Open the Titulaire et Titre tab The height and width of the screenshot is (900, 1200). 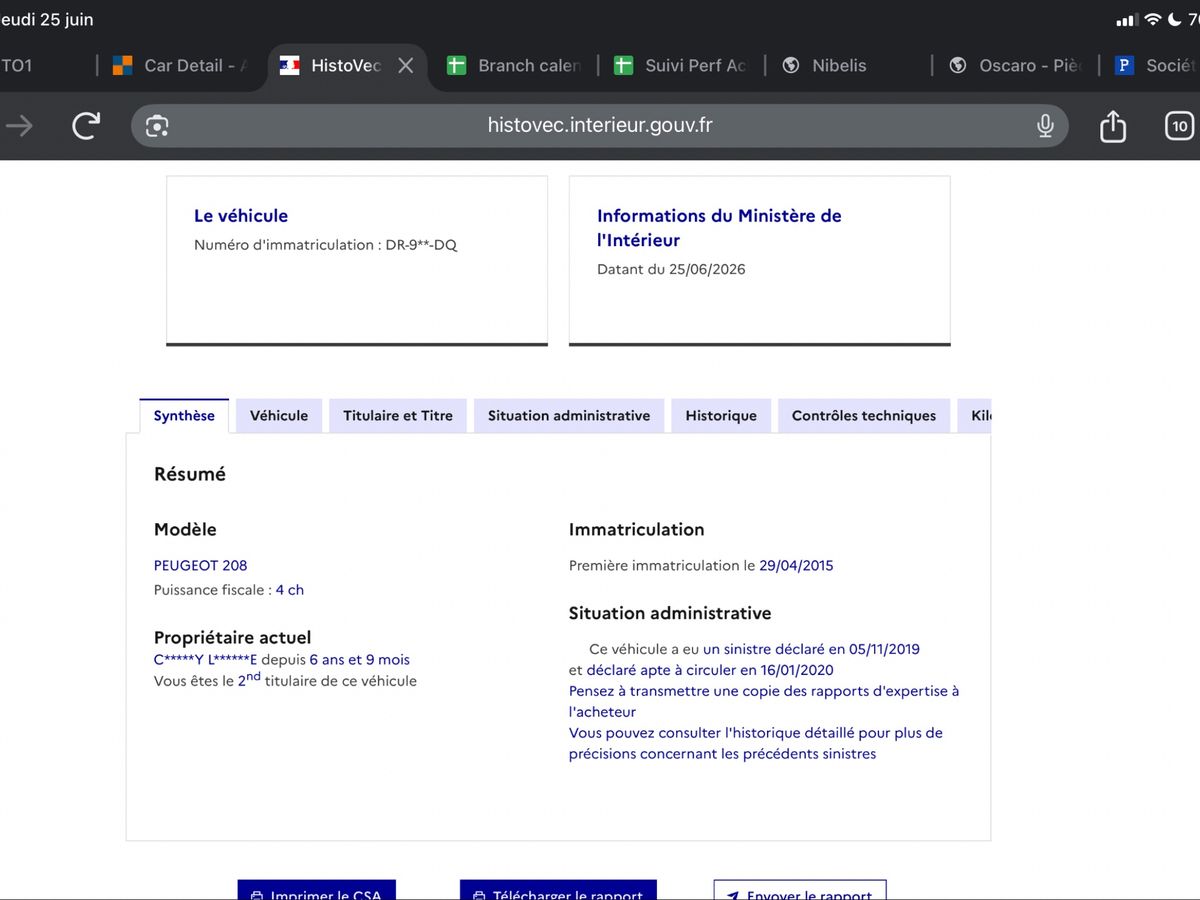(x=398, y=416)
